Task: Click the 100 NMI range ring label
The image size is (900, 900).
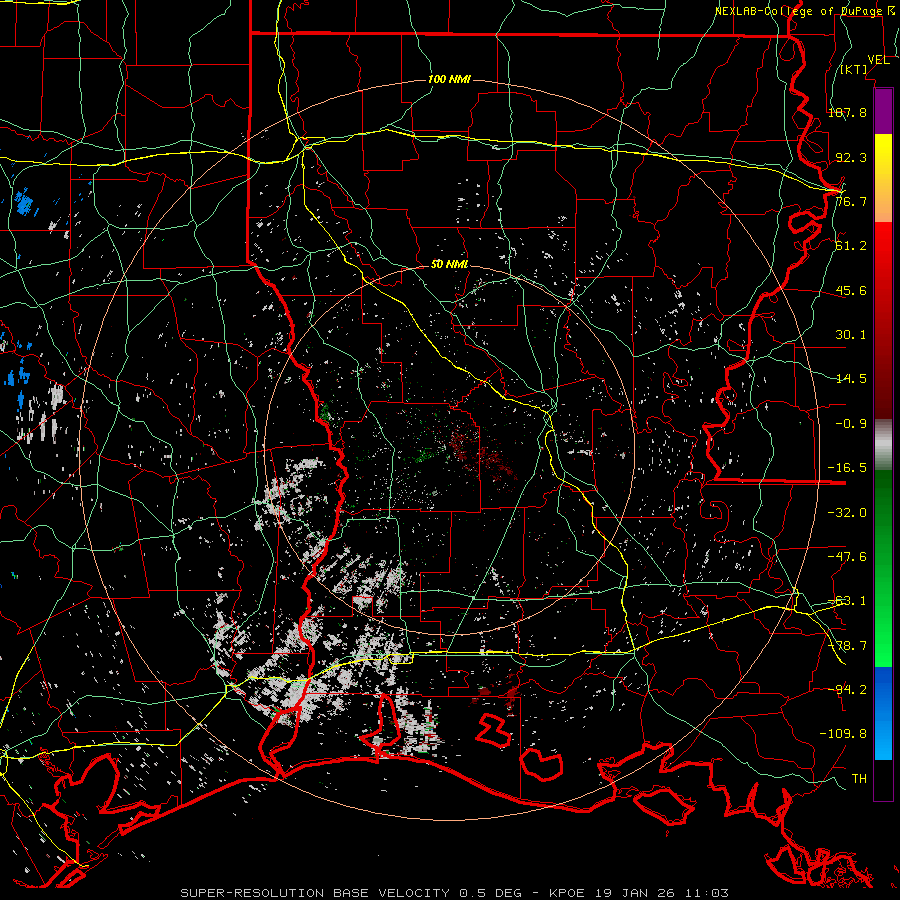Action: pyautogui.click(x=449, y=79)
